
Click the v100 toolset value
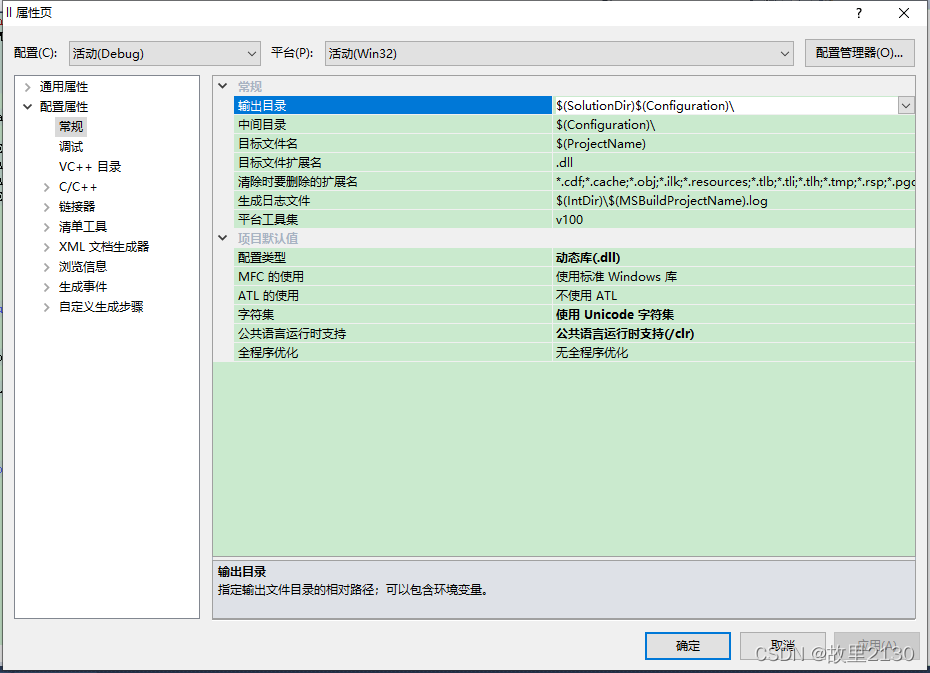pos(734,219)
